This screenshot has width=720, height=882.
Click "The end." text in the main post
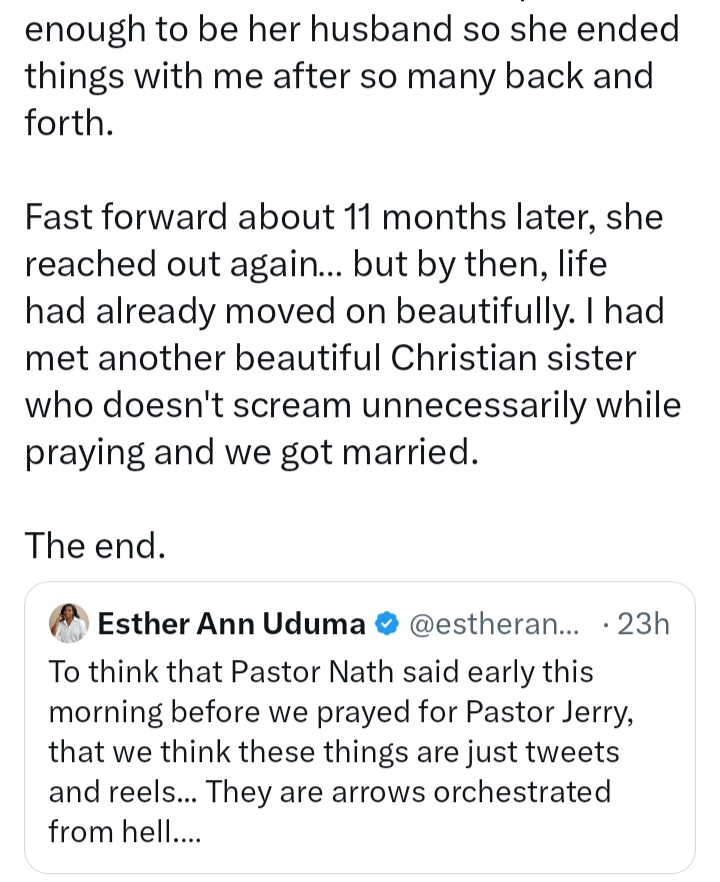point(94,545)
